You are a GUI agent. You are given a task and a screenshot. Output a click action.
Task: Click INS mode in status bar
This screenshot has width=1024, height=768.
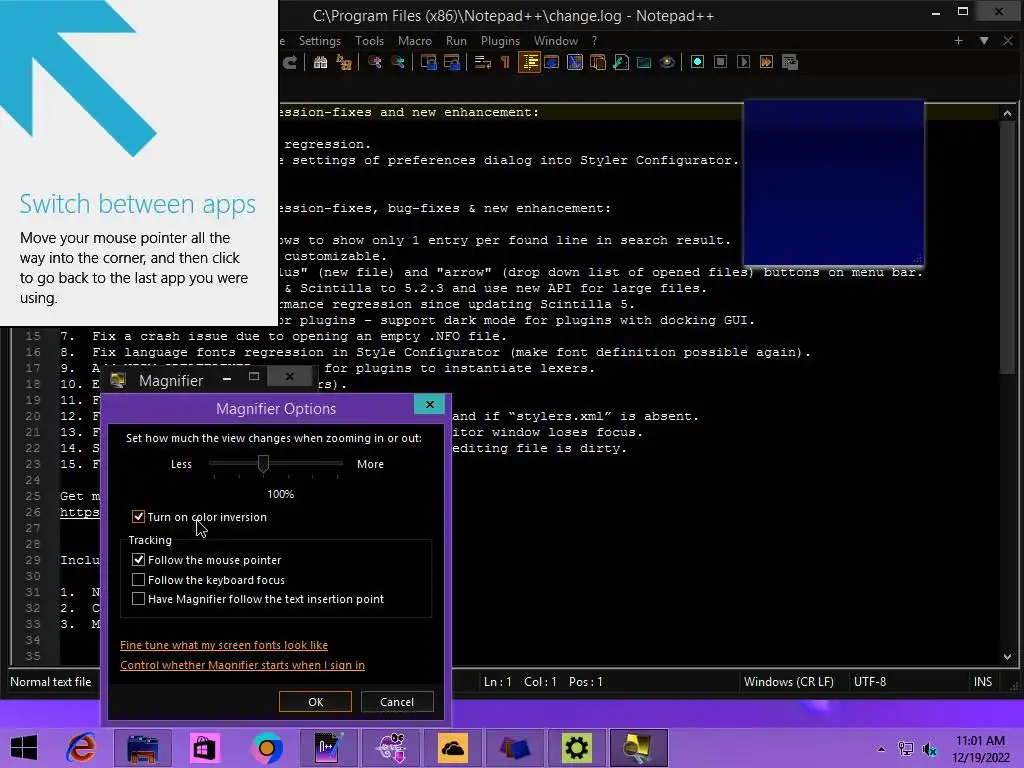pos(983,682)
